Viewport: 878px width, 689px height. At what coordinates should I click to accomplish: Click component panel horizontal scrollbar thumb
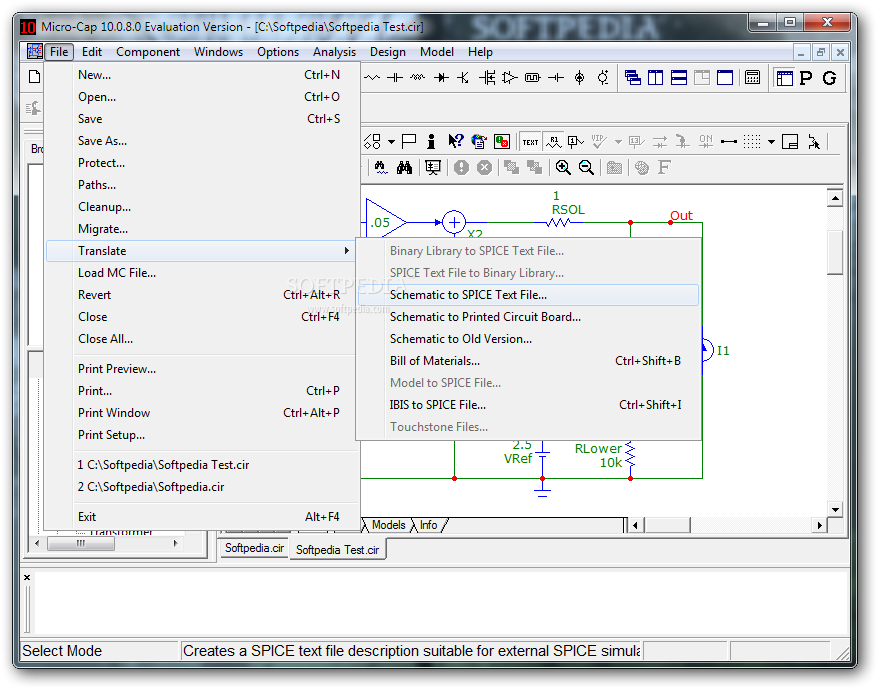(x=81, y=543)
